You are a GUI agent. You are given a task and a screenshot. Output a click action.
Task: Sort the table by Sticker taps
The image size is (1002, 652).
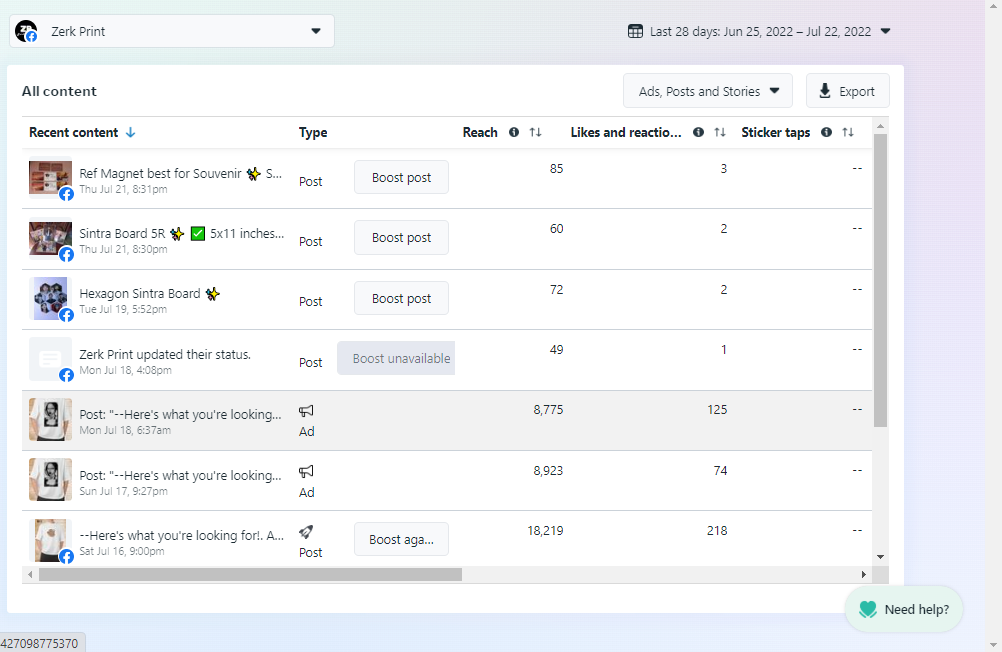coord(848,132)
